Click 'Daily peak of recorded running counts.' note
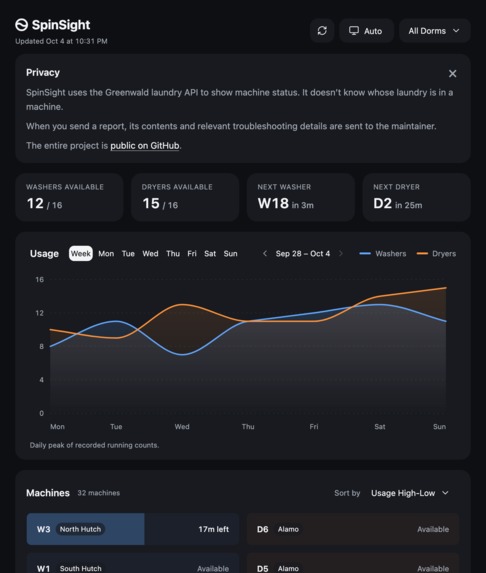Viewport: 486px width, 573px height. pyautogui.click(x=94, y=445)
